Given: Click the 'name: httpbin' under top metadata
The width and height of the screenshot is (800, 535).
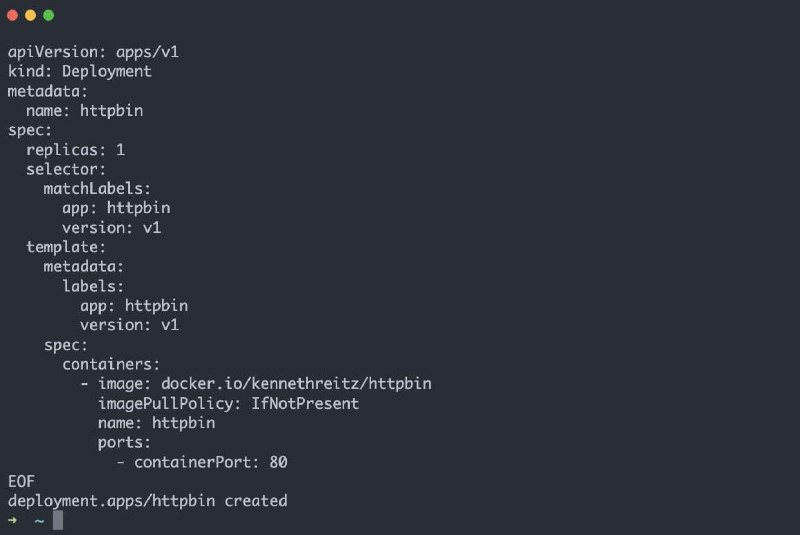Looking at the screenshot, I should [x=84, y=111].
